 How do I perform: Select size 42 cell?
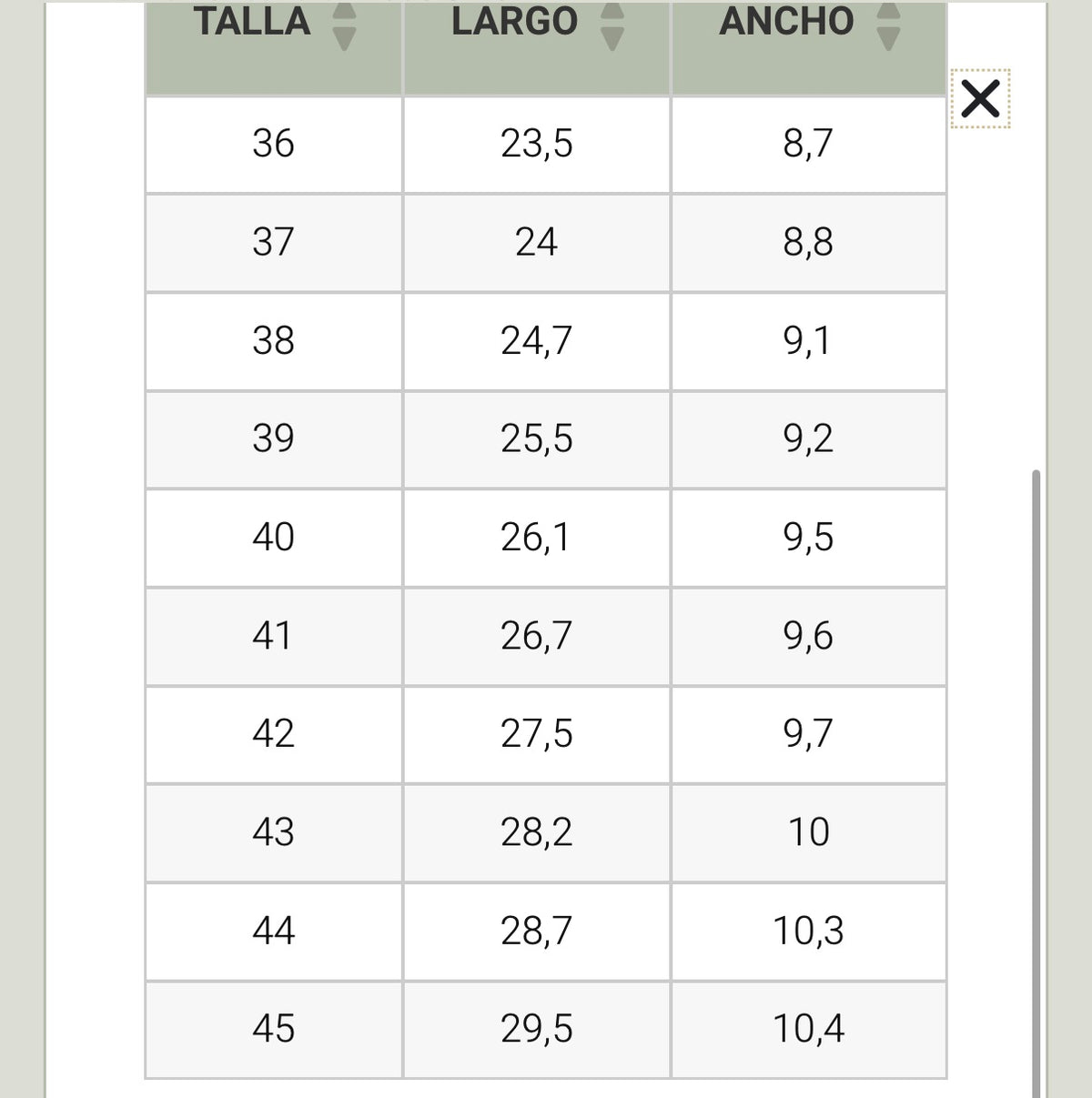pyautogui.click(x=274, y=734)
